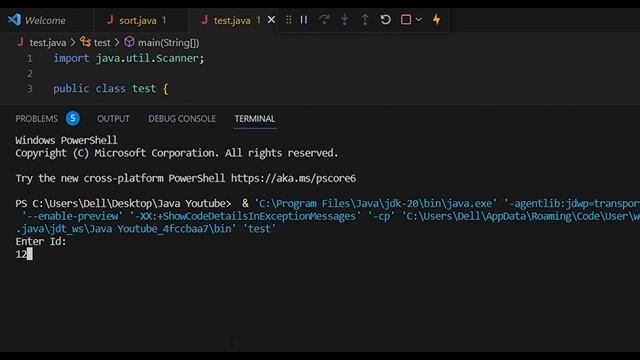Click the terminal input showing 12
The height and width of the screenshot is (360, 640).
[x=21, y=254]
